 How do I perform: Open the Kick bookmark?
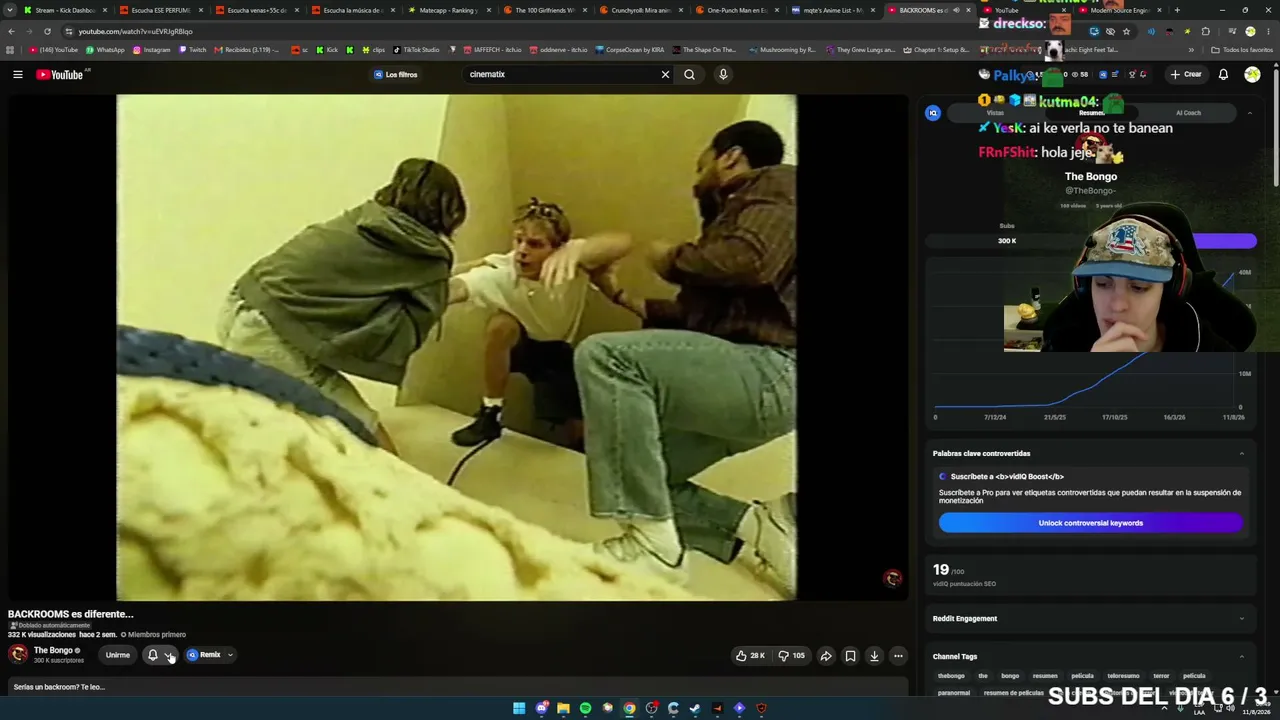coord(327,50)
